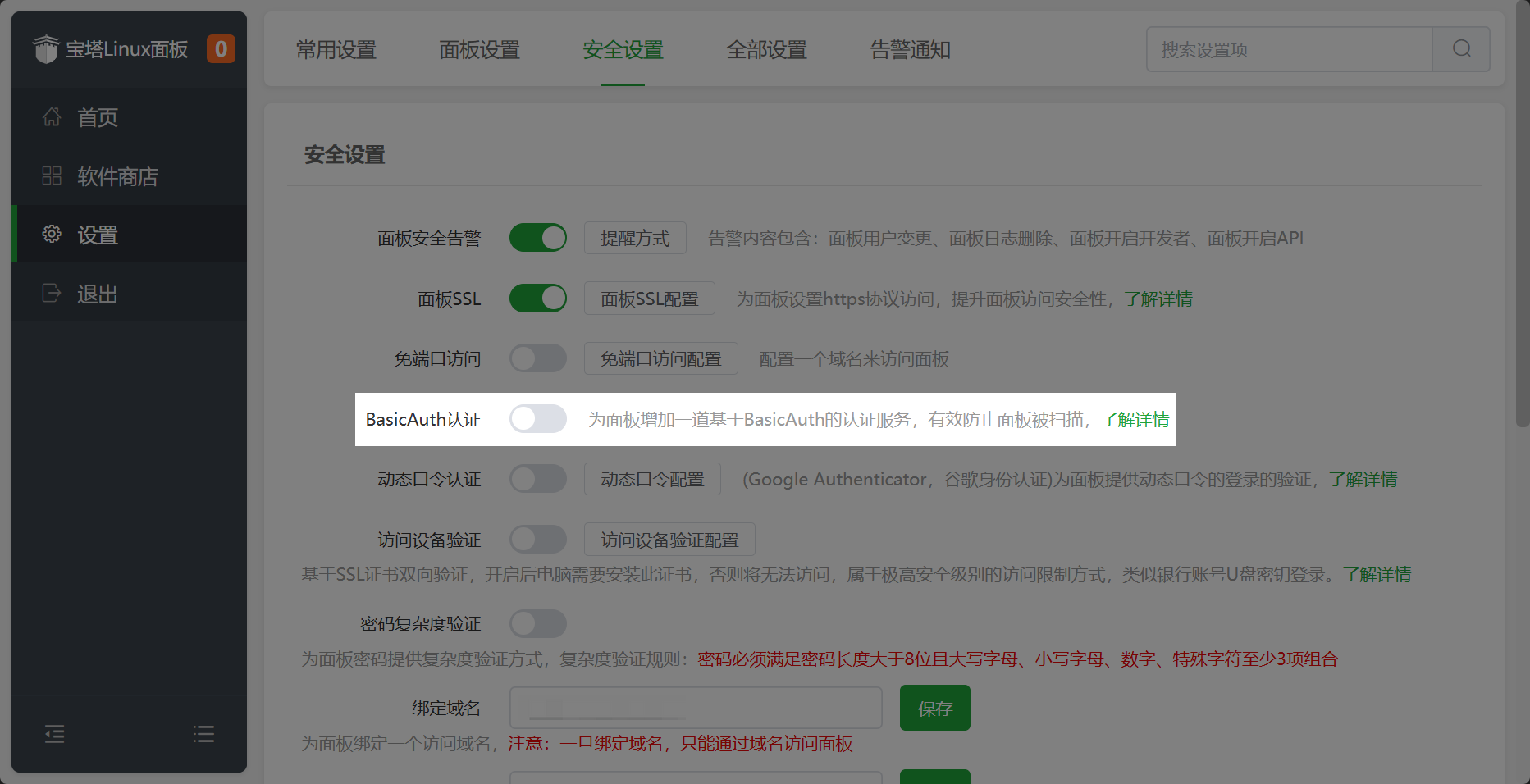Image resolution: width=1530 pixels, height=784 pixels.
Task: Click the 宝塔Linux面板 logo icon
Action: point(47,48)
